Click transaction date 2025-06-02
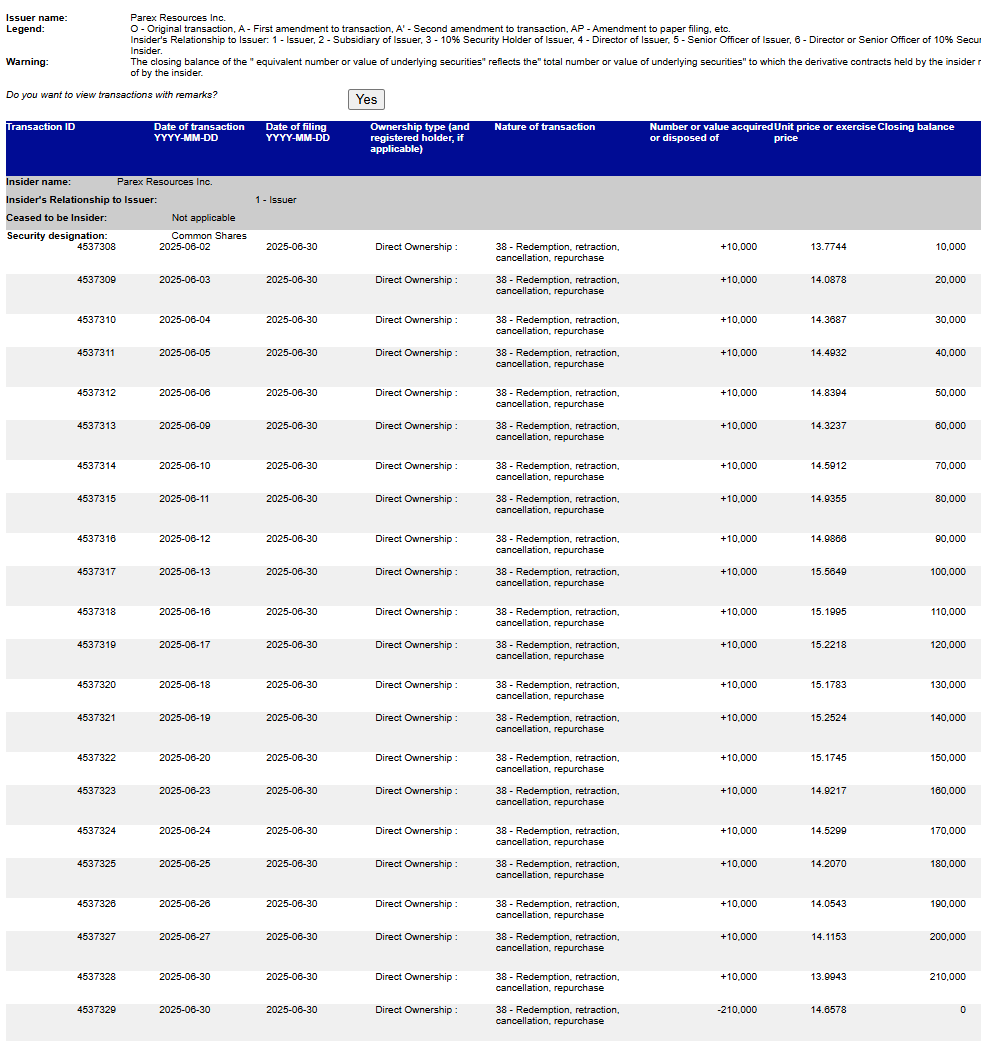The width and height of the screenshot is (981, 1041). pyautogui.click(x=185, y=247)
